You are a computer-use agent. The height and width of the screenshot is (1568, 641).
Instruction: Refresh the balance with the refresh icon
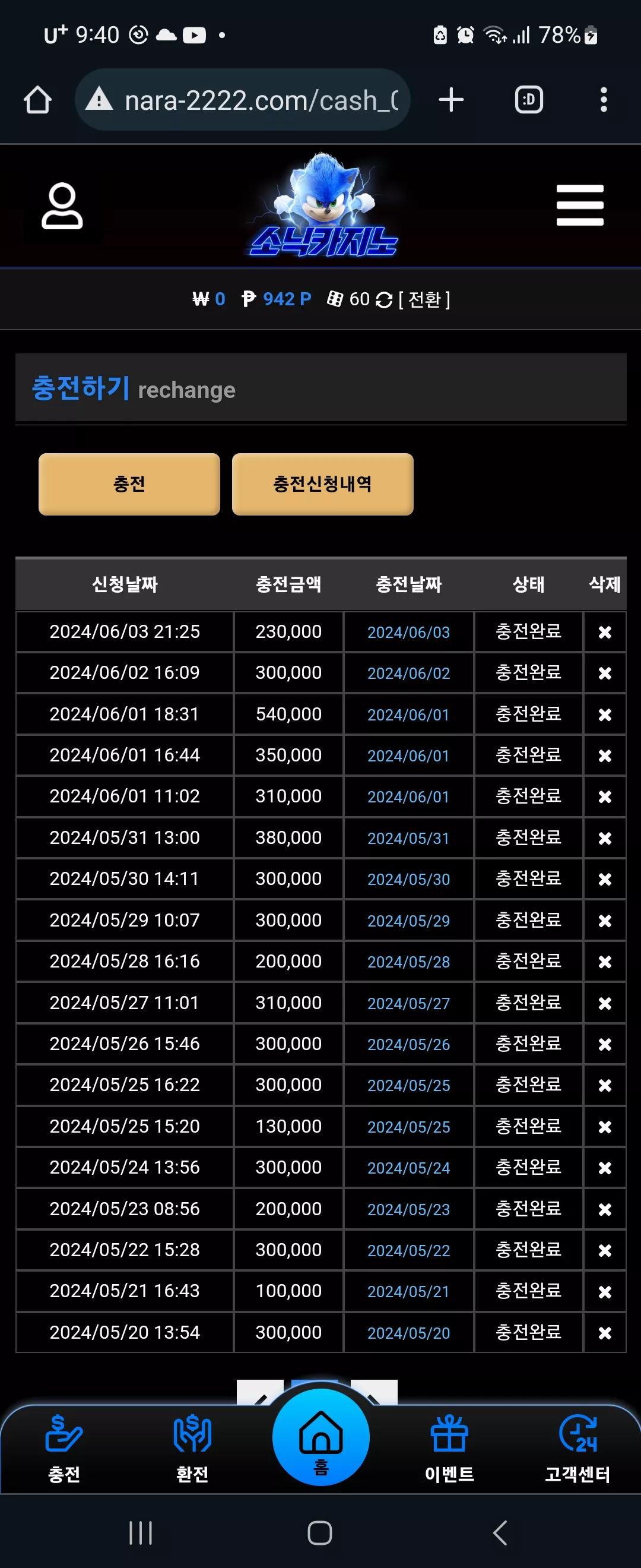[384, 300]
